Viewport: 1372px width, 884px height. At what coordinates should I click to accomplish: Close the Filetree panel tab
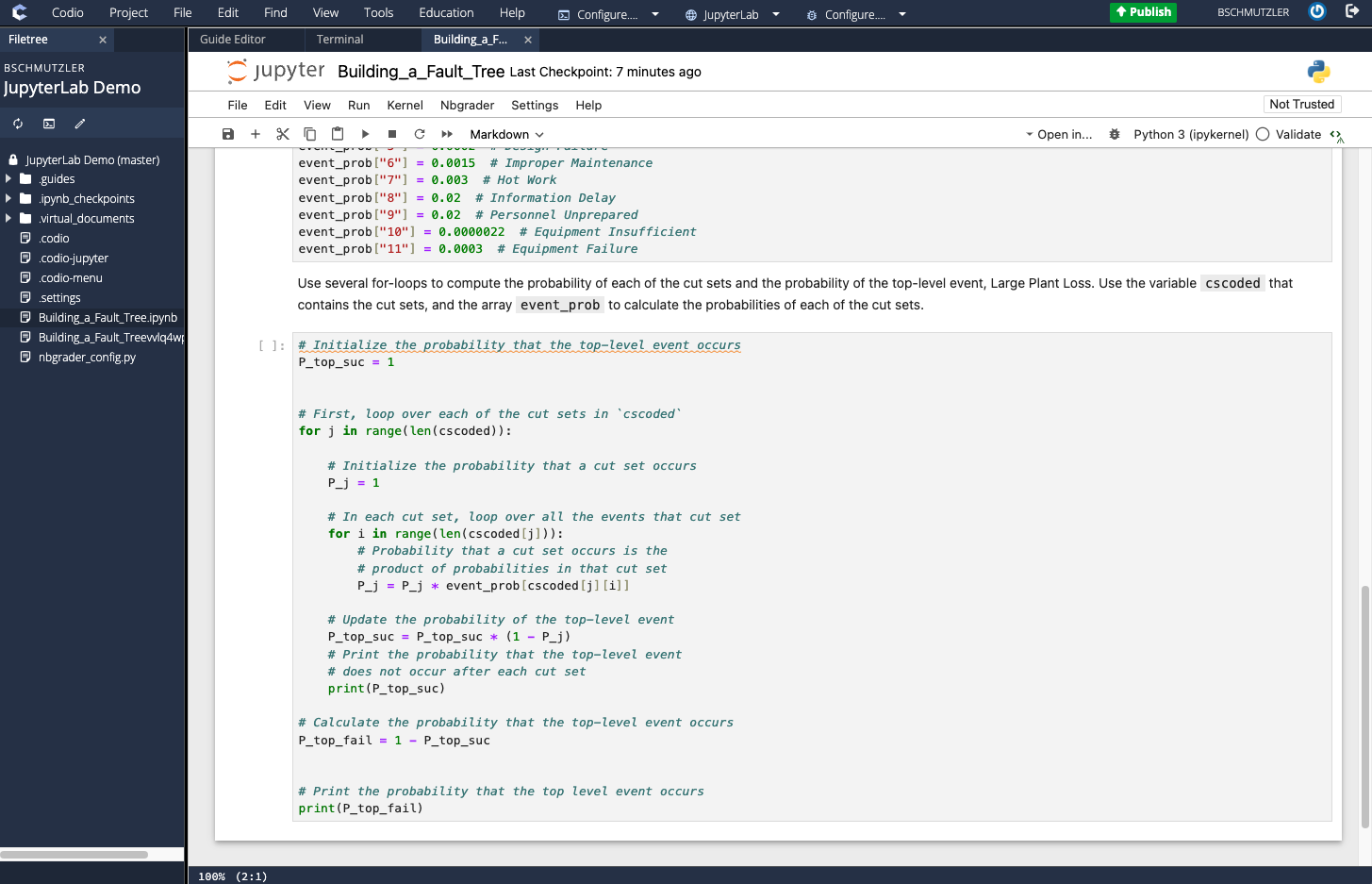tap(103, 40)
